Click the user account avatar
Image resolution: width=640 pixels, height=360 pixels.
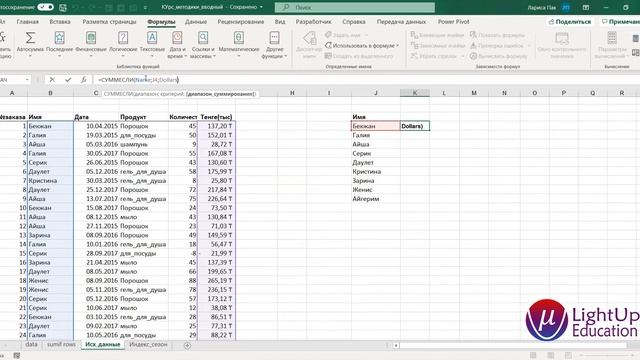[566, 7]
